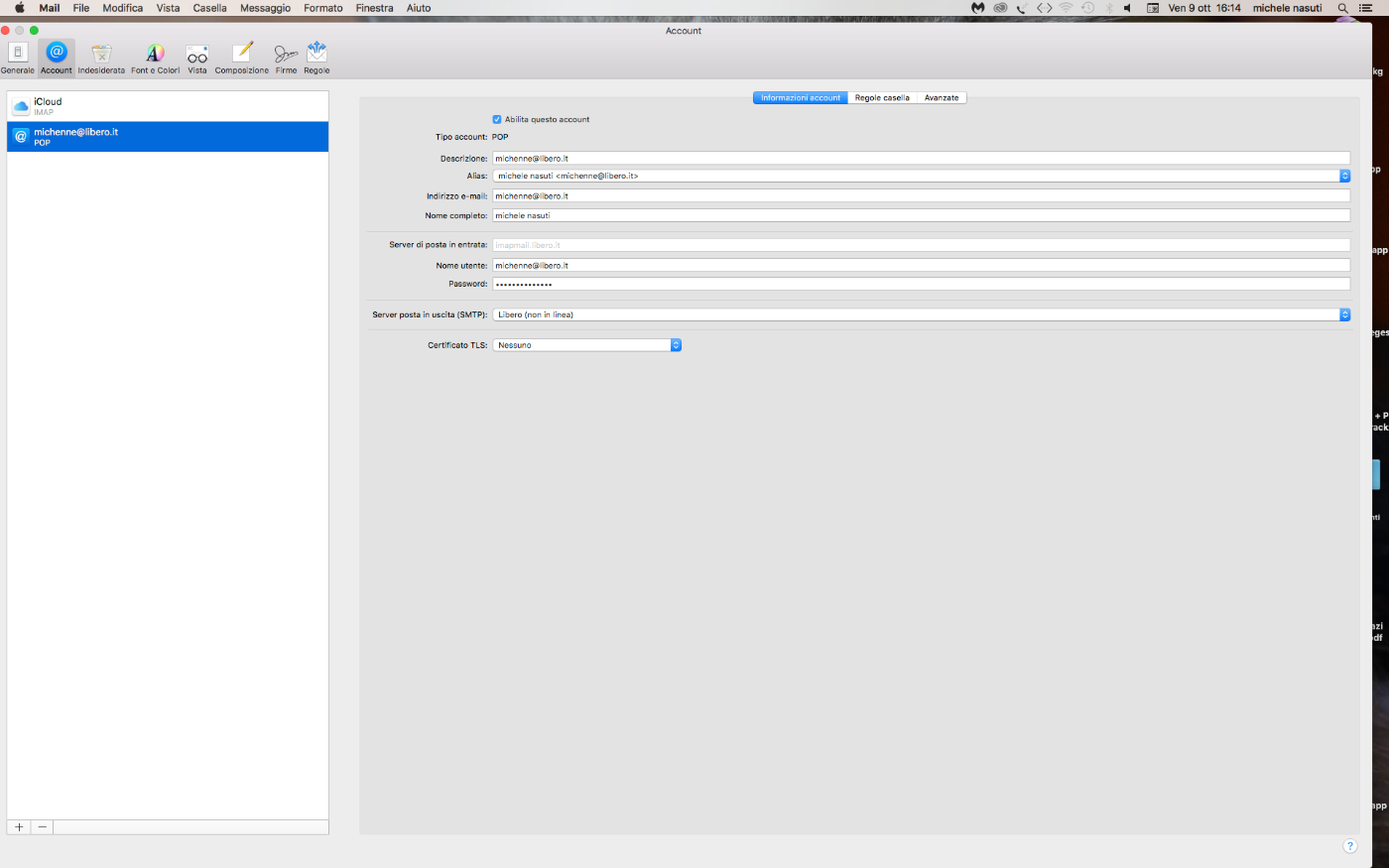
Task: Click the Wi-Fi status icon
Action: (x=1066, y=8)
